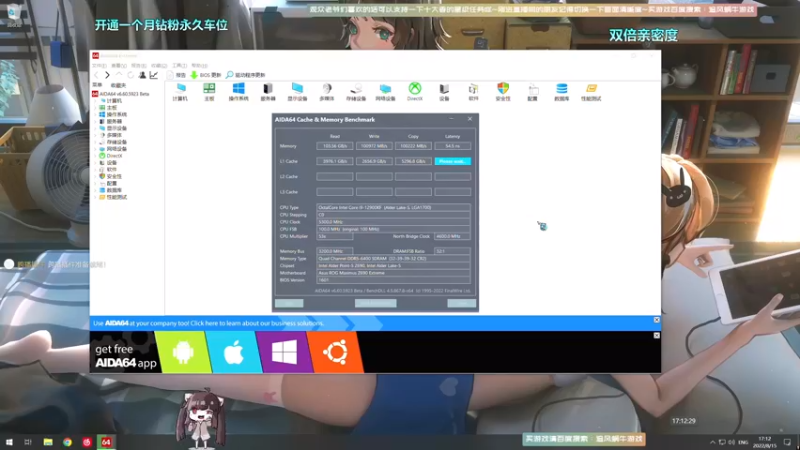Open the 安全性 (Security) shield icon in main pane
800x450 pixels.
503,92
